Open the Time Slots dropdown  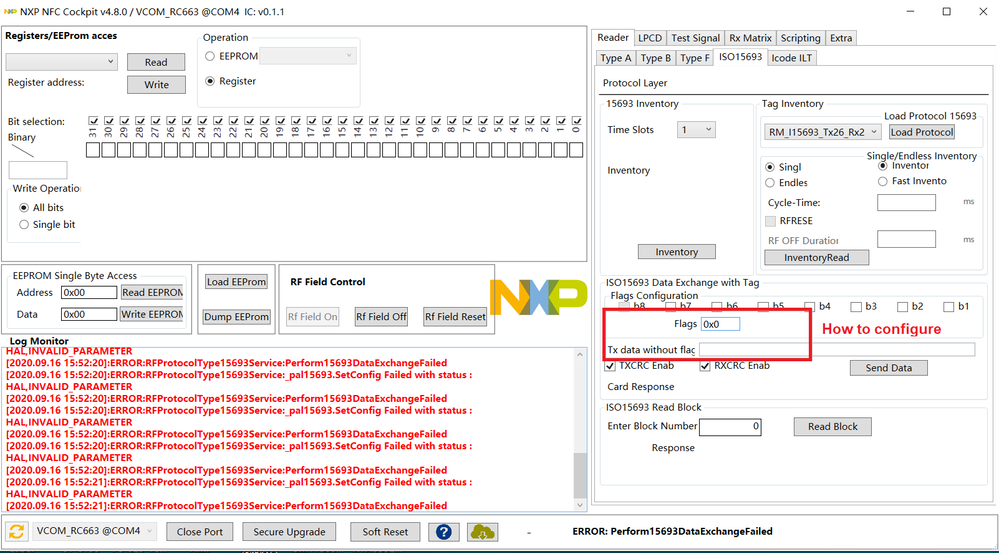[x=696, y=129]
